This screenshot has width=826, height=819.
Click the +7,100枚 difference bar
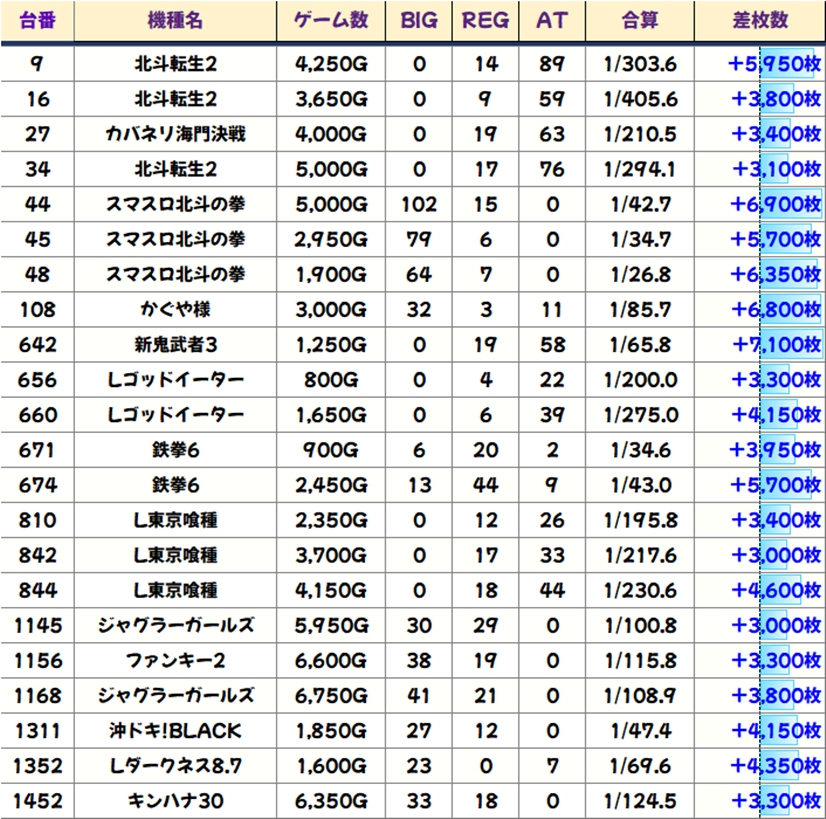[x=775, y=345]
